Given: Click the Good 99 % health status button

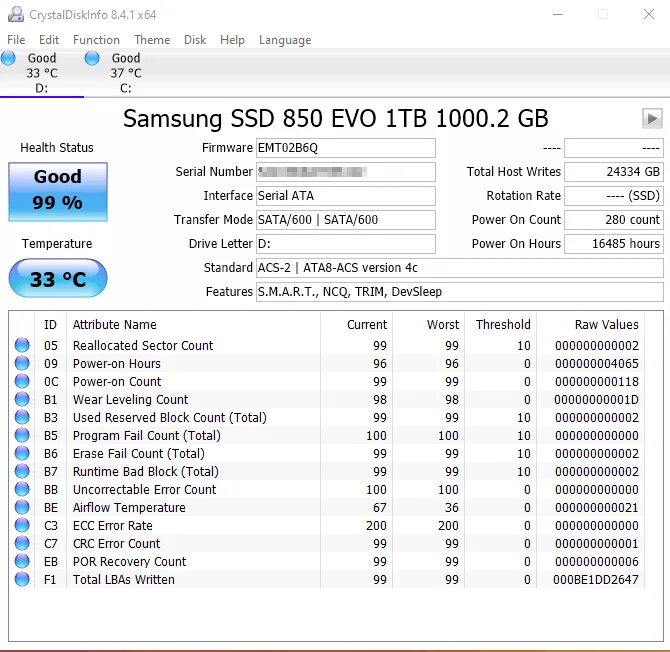Looking at the screenshot, I should pyautogui.click(x=58, y=192).
